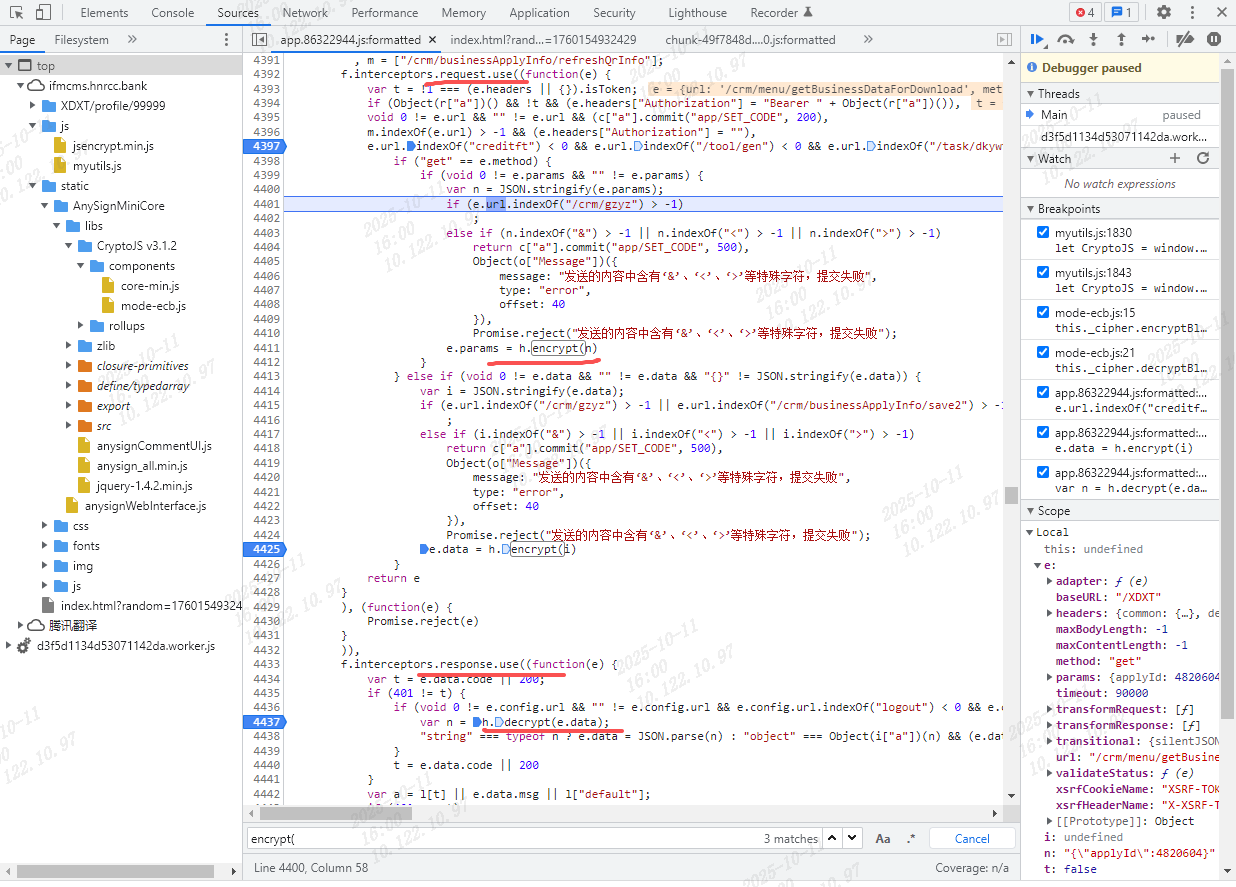Image resolution: width=1236 pixels, height=887 pixels.
Task: Uncheck the myutils.js:1830 breakpoint
Action: click(1044, 232)
